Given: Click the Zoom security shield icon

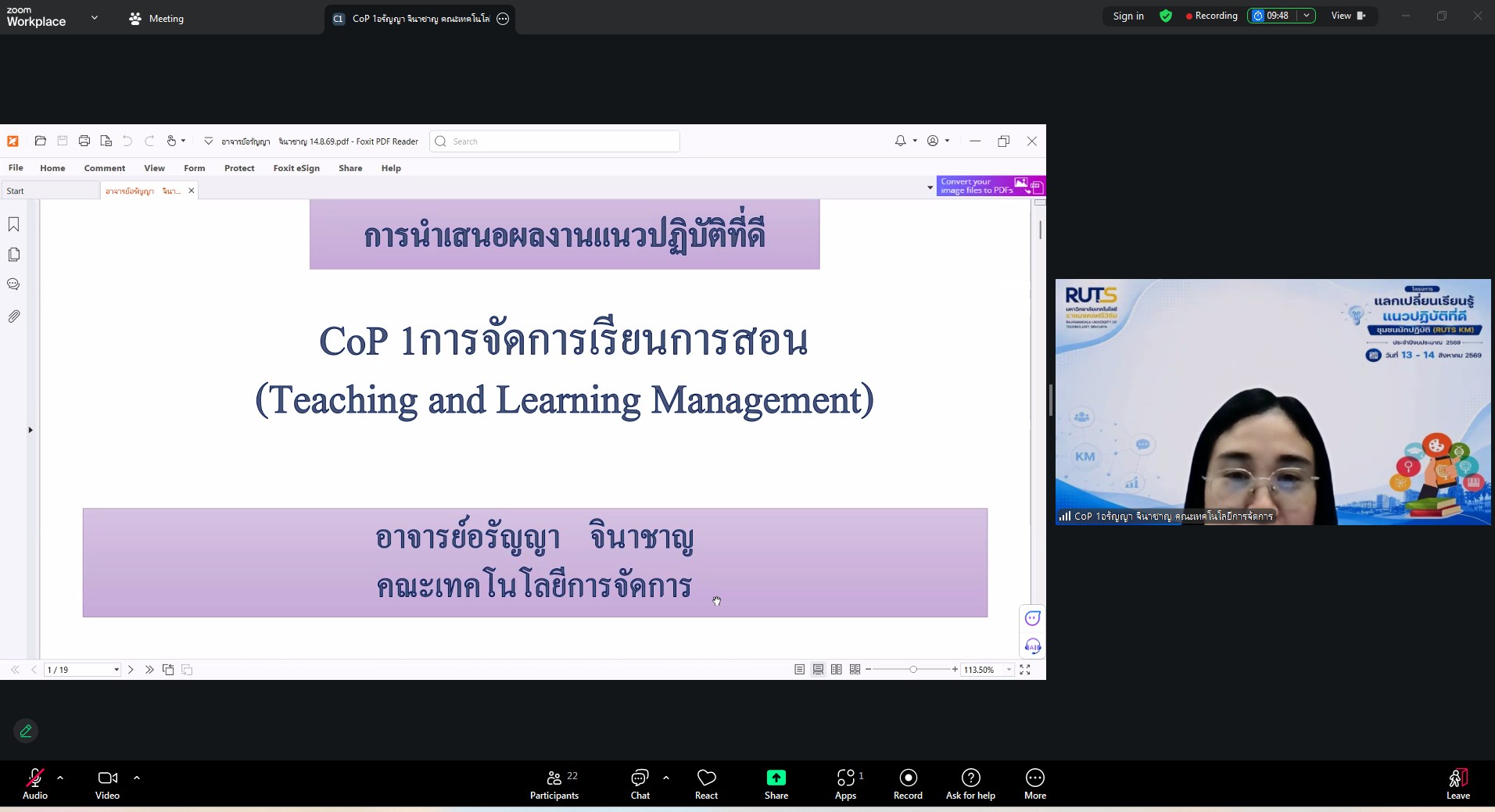Looking at the screenshot, I should 1166,16.
